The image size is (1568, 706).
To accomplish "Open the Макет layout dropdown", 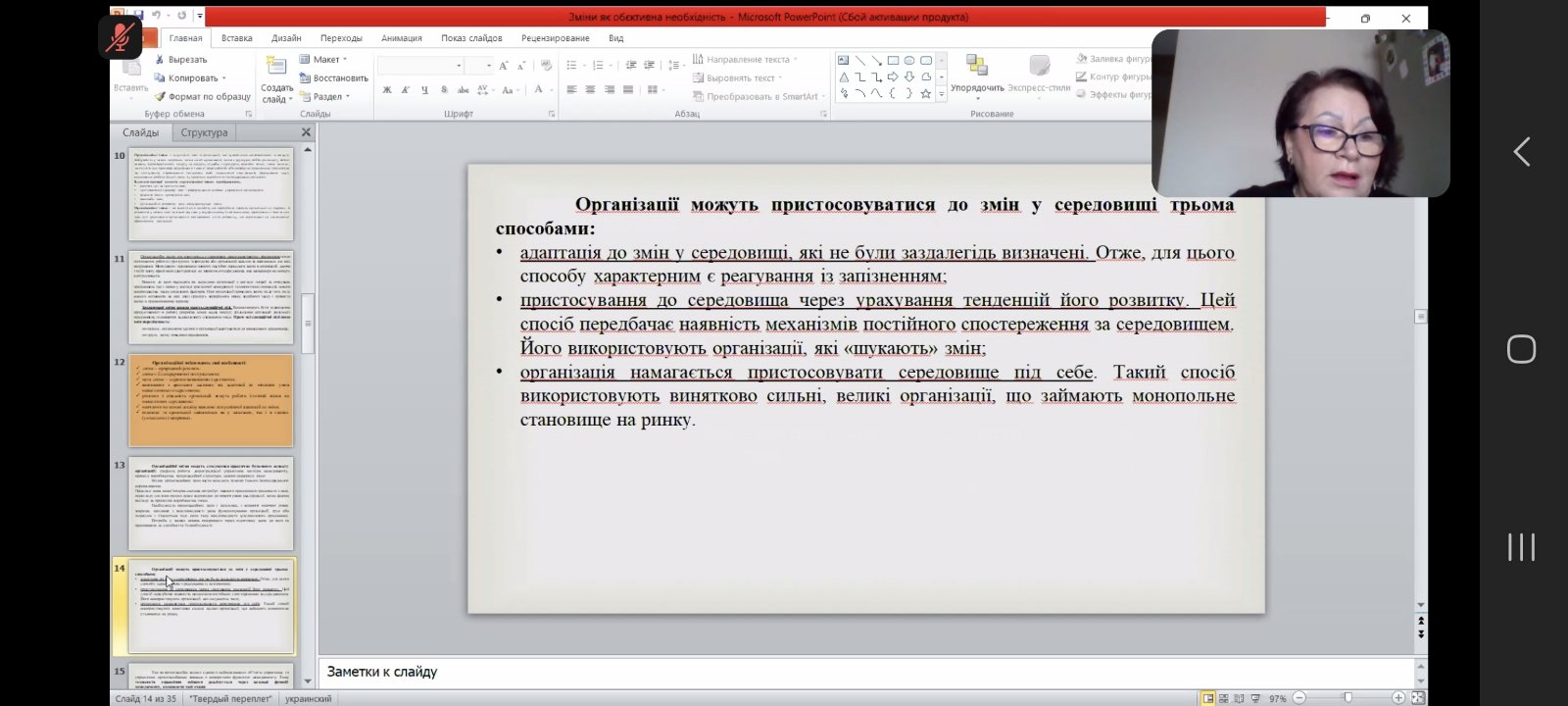I will coord(326,60).
